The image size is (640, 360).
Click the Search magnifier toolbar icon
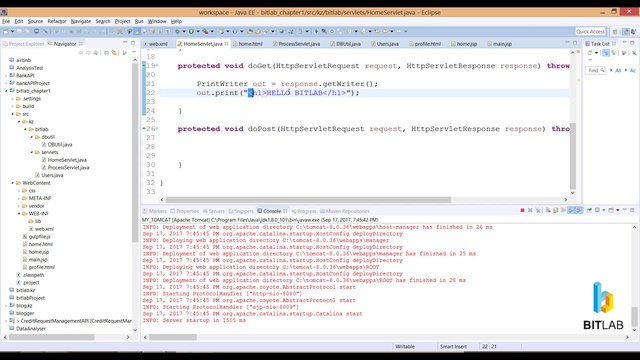click(324, 31)
